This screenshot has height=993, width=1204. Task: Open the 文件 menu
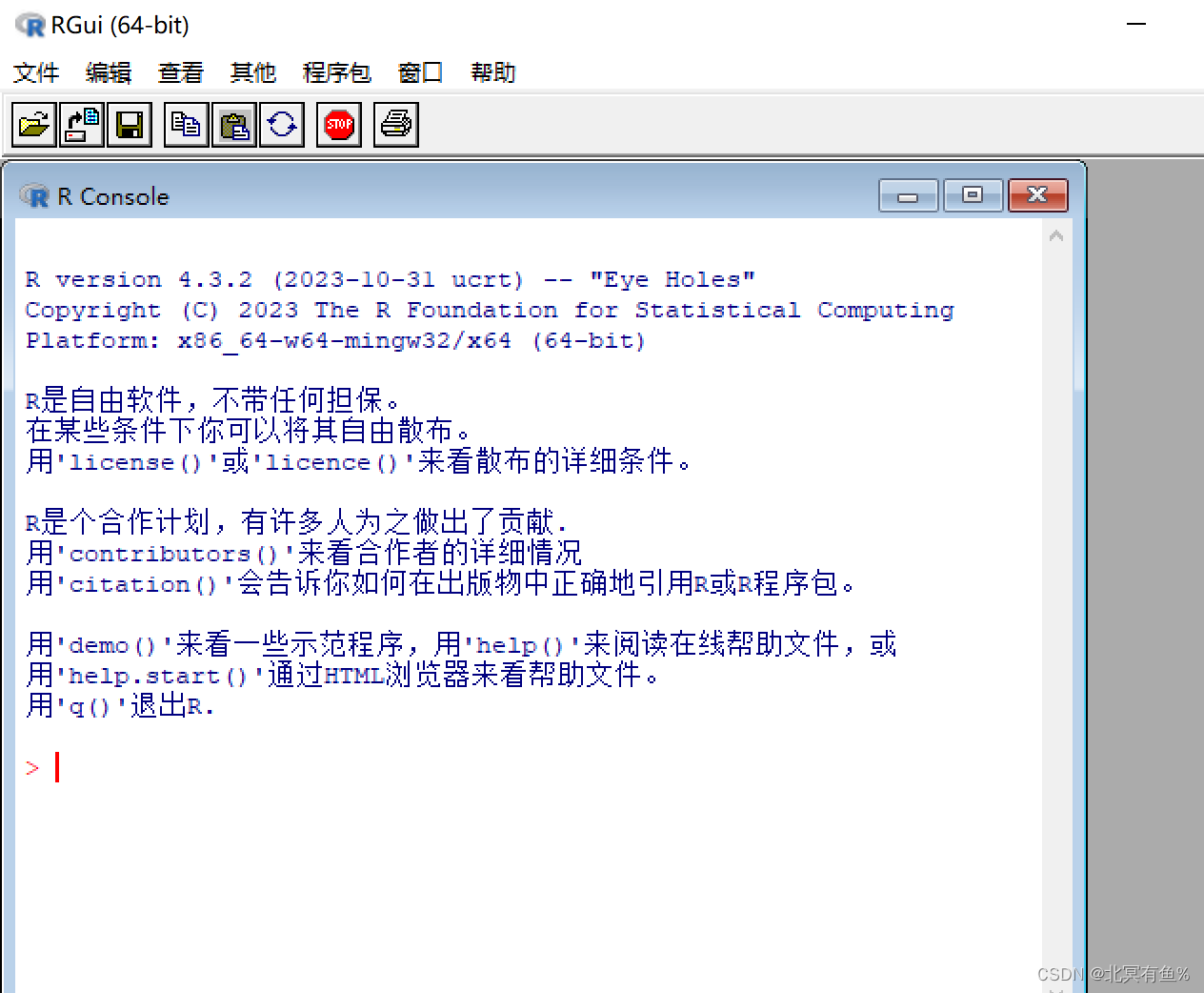click(x=36, y=73)
